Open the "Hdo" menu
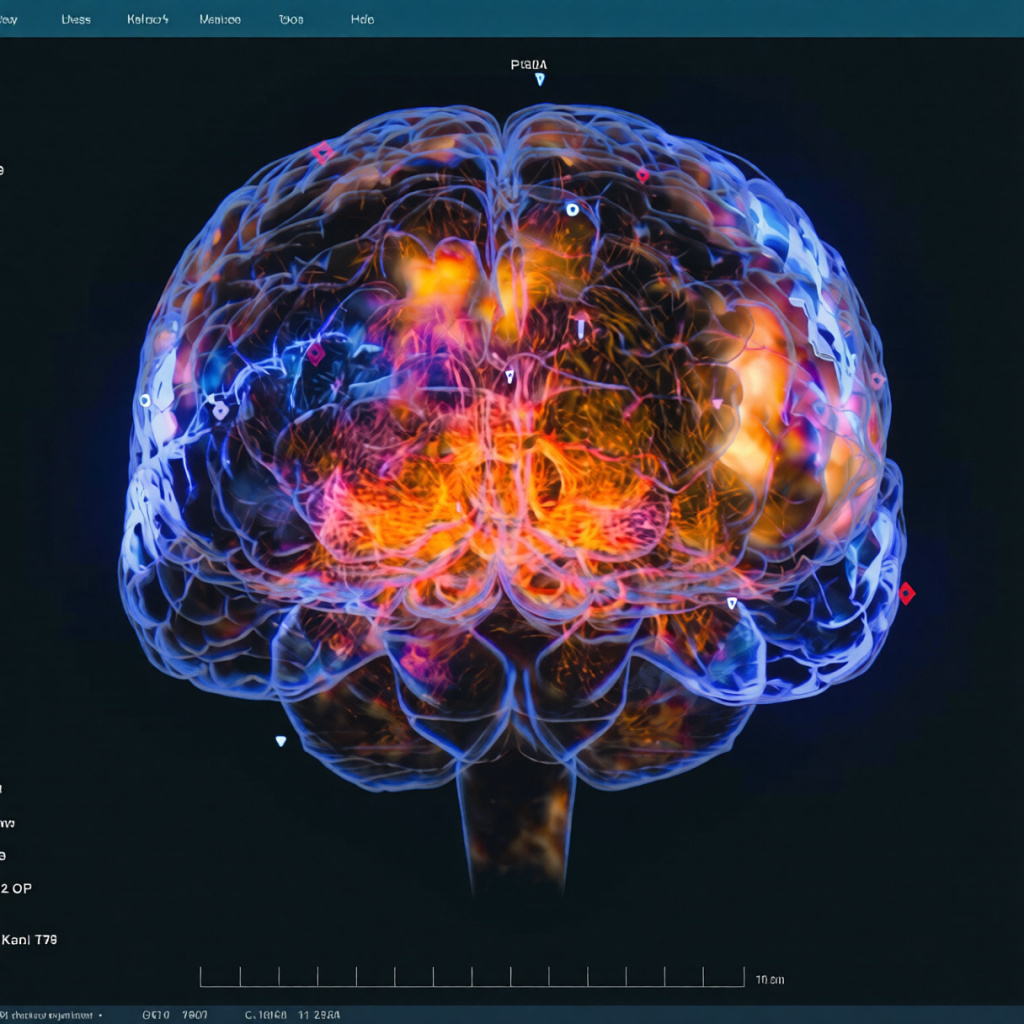Screen dimensions: 1024x1024 pyautogui.click(x=362, y=20)
